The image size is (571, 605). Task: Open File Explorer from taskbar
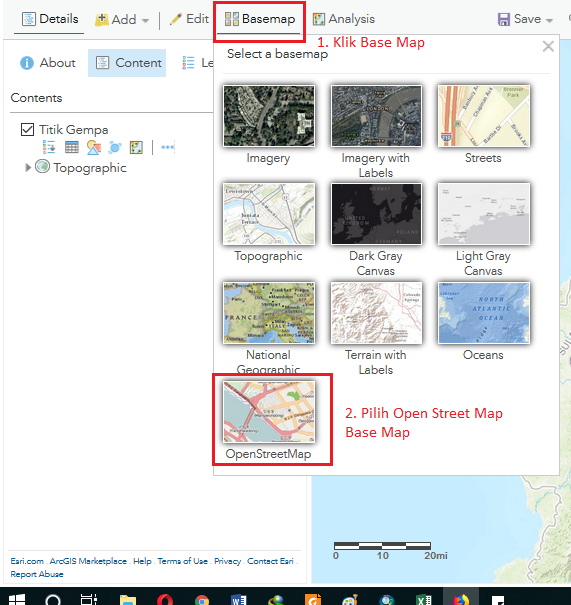128,599
